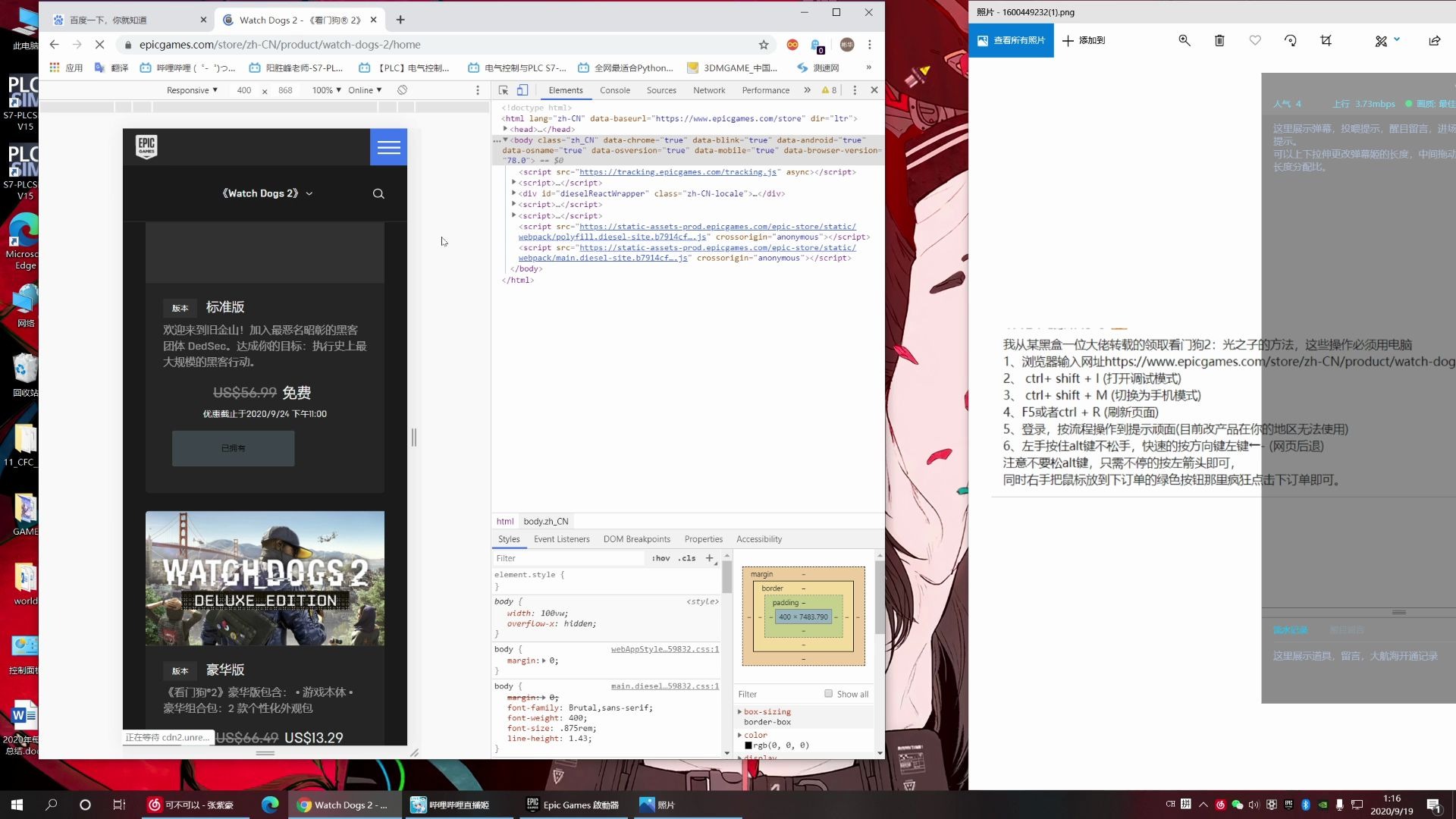1456x819 pixels.
Task: Bookmark this page with the star icon
Action: (764, 45)
